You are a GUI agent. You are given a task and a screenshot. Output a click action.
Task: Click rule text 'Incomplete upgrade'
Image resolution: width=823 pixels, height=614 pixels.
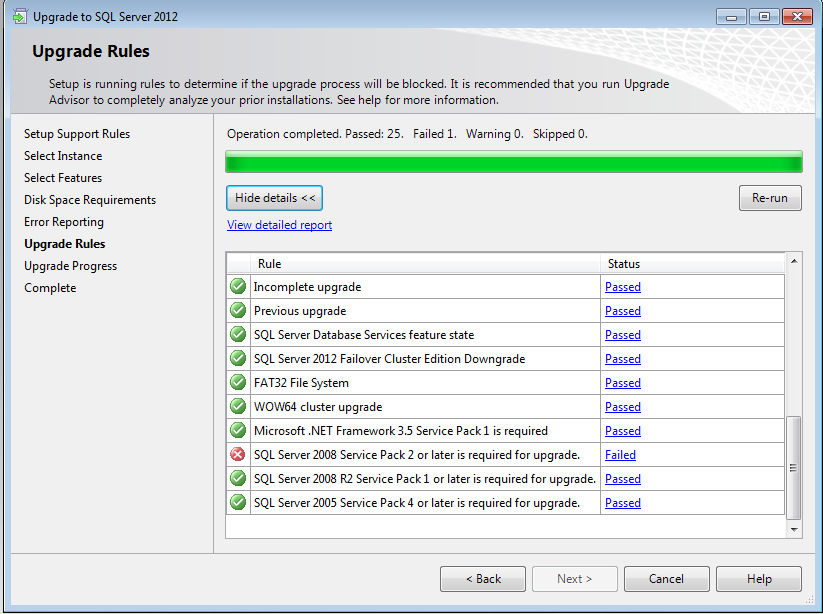pos(308,287)
